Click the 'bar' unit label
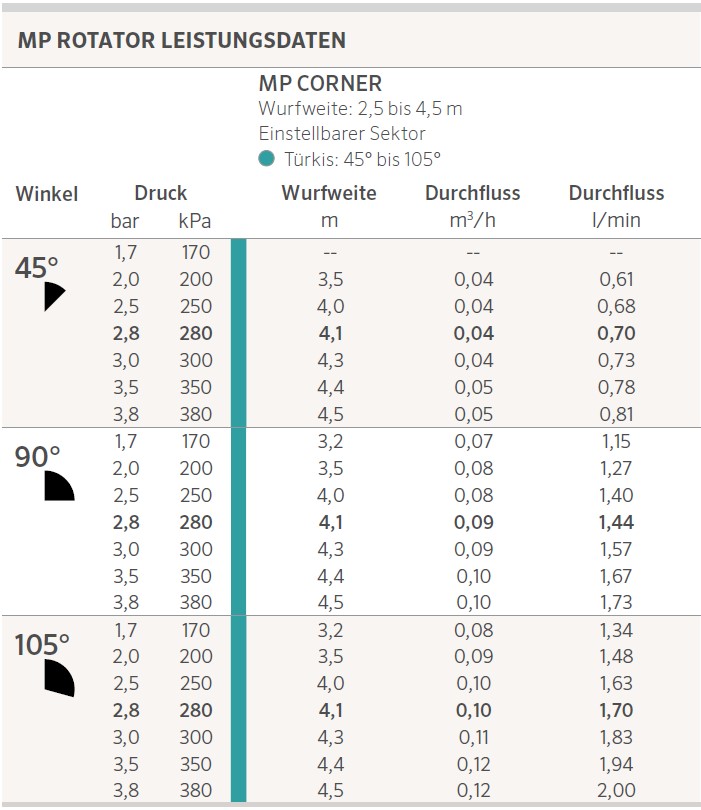 [125, 221]
